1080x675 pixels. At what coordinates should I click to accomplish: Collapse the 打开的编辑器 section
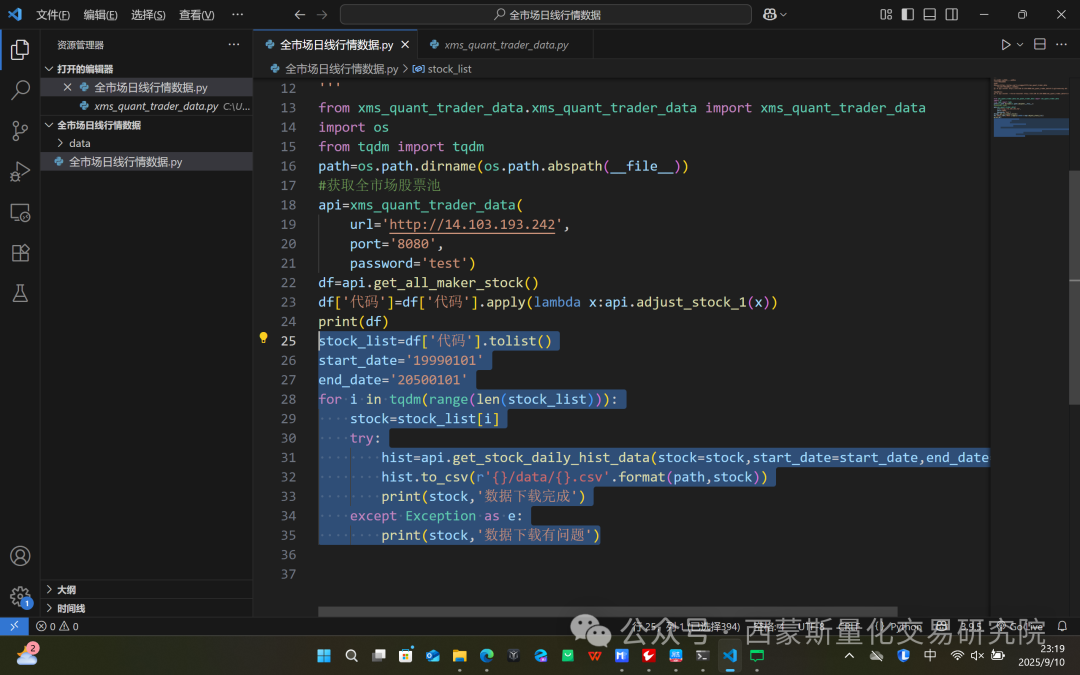coord(49,69)
